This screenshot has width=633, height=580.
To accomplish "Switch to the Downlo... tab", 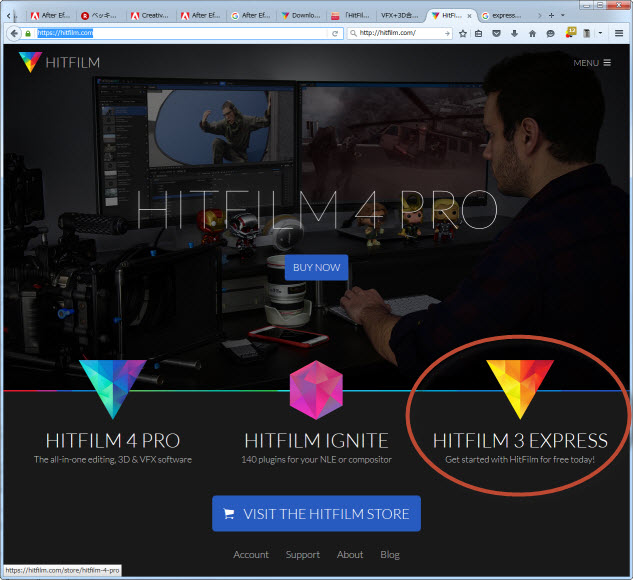I will tap(301, 16).
